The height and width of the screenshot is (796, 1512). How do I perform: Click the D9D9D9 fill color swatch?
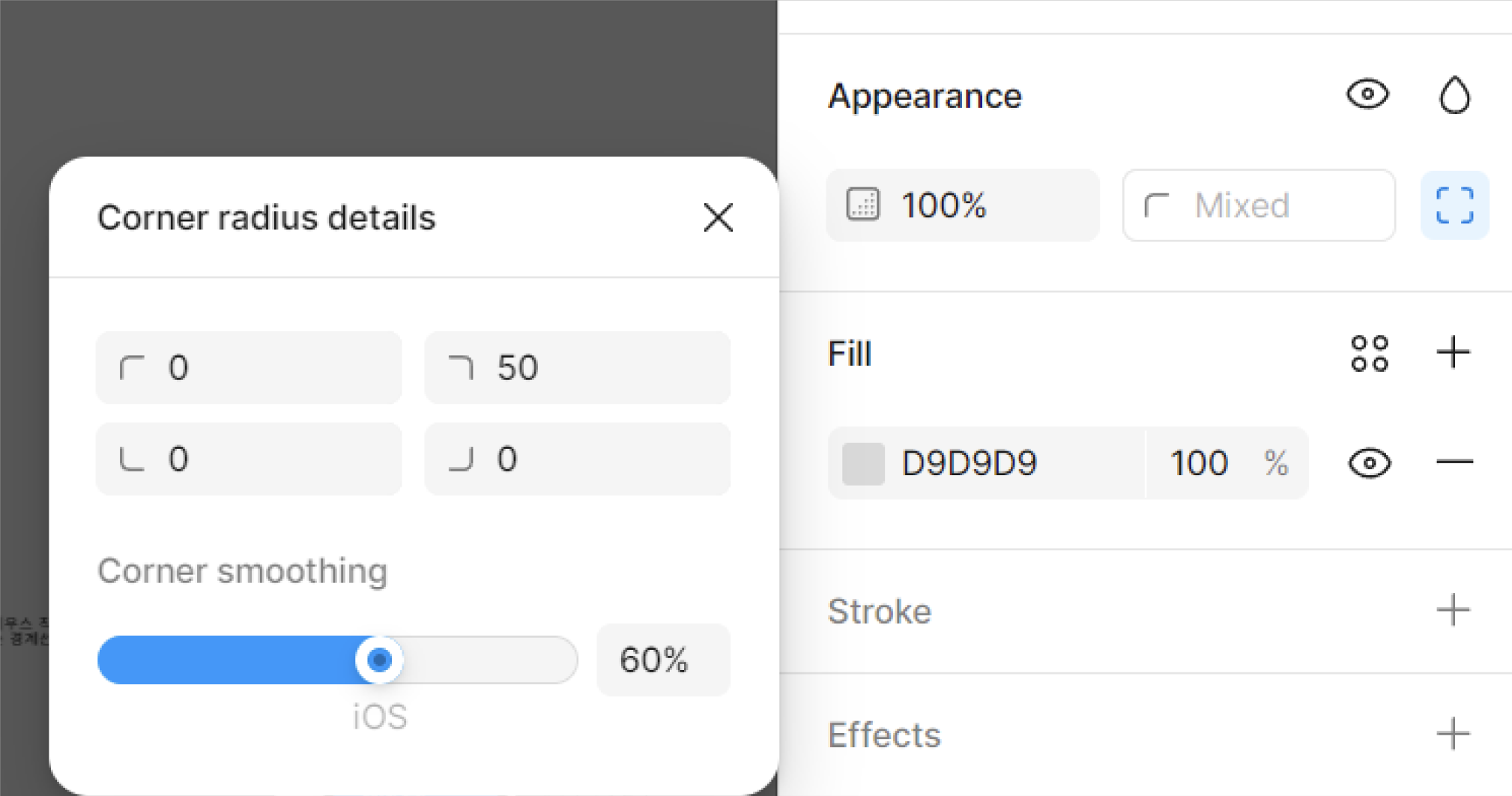pos(863,463)
